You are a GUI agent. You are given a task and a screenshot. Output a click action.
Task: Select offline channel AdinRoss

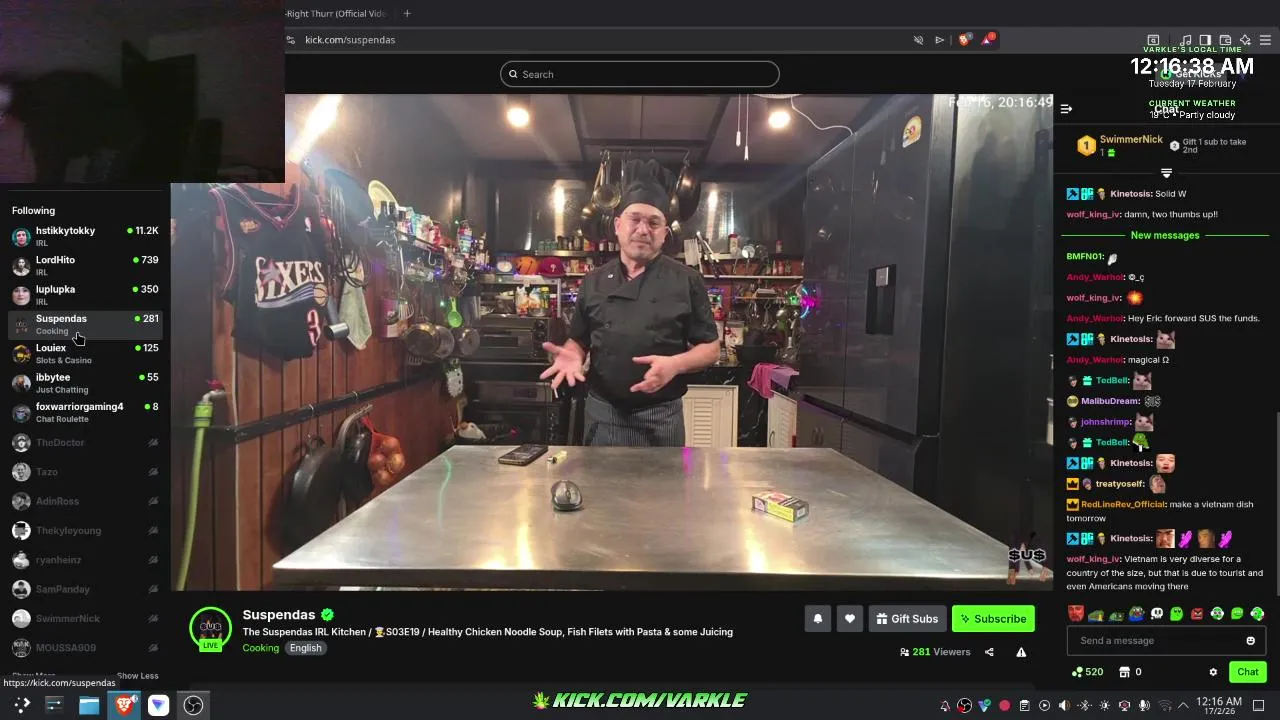85,501
